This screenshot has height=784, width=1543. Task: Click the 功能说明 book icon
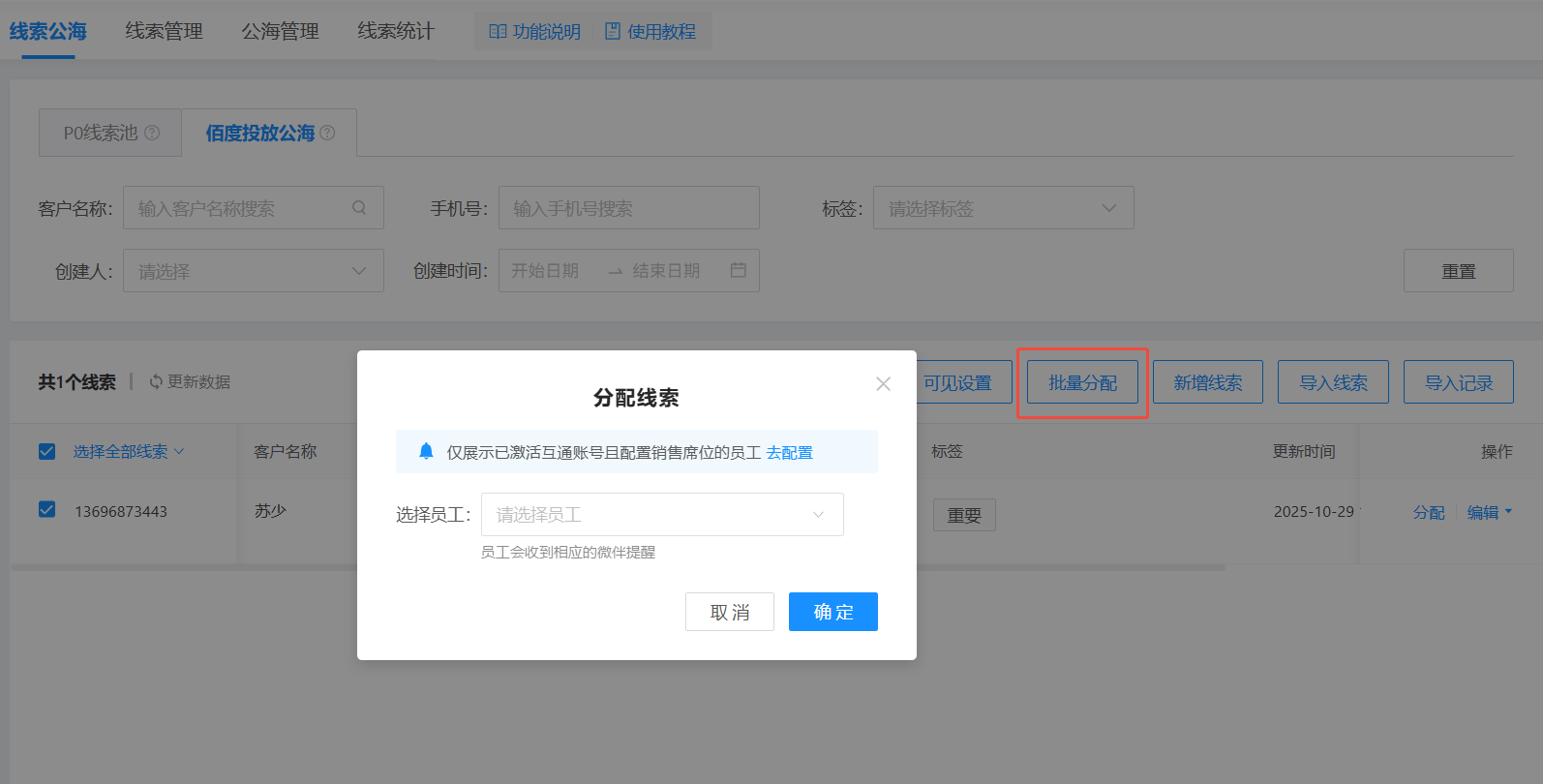point(498,32)
